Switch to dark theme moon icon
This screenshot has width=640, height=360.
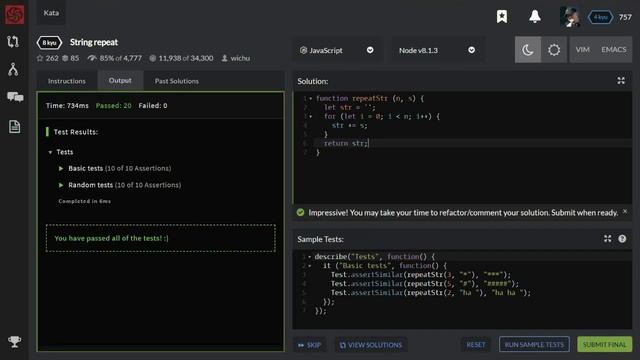528,50
